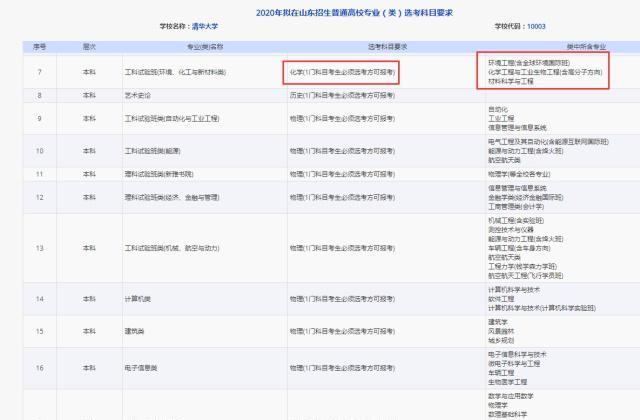Click 电气工程及其自动化(含能源互联网国际班) major
Screen dimensions: 640x420
[548, 142]
